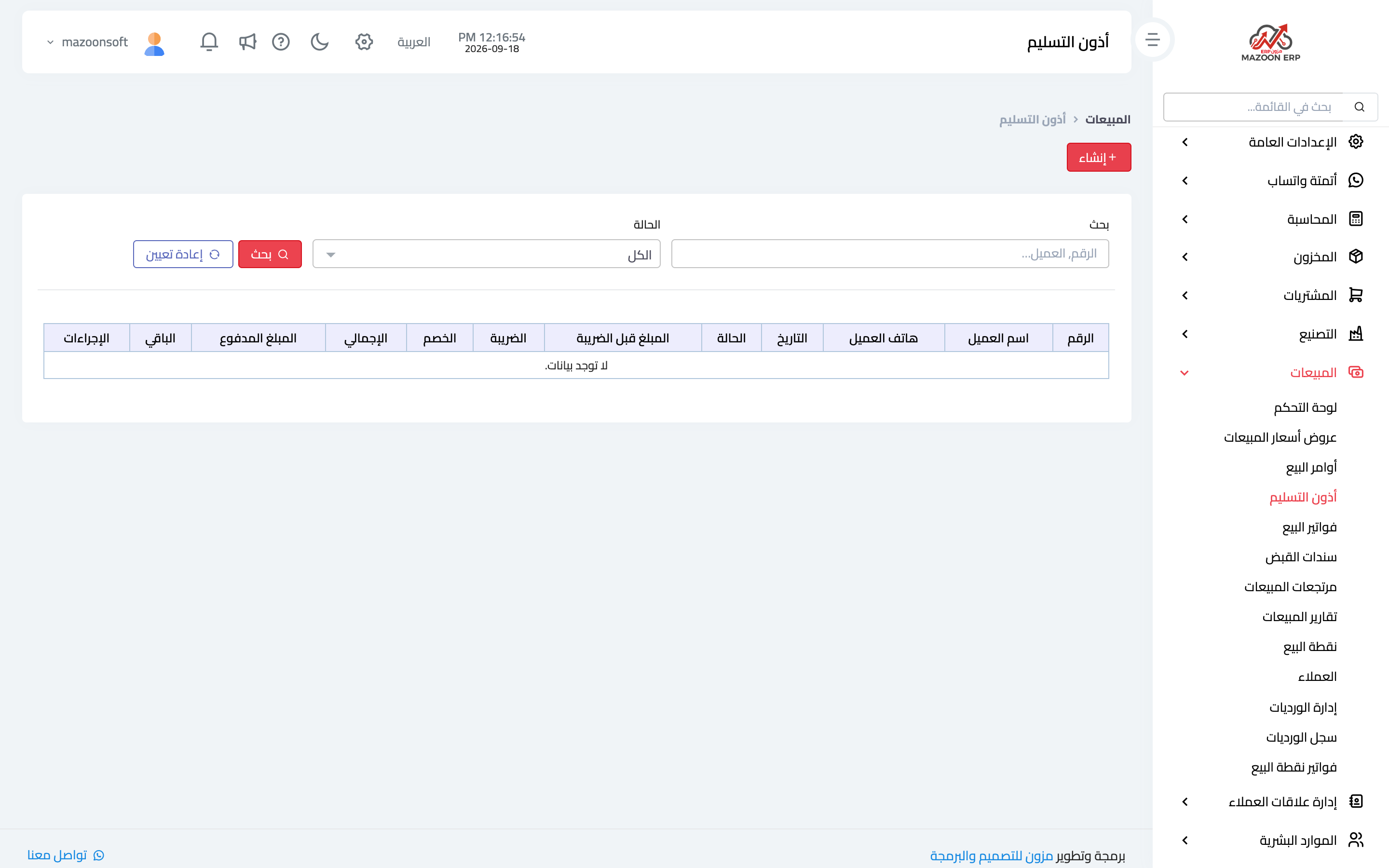Image resolution: width=1389 pixels, height=868 pixels.
Task: Click the CRM contact book icon
Action: tap(1356, 801)
